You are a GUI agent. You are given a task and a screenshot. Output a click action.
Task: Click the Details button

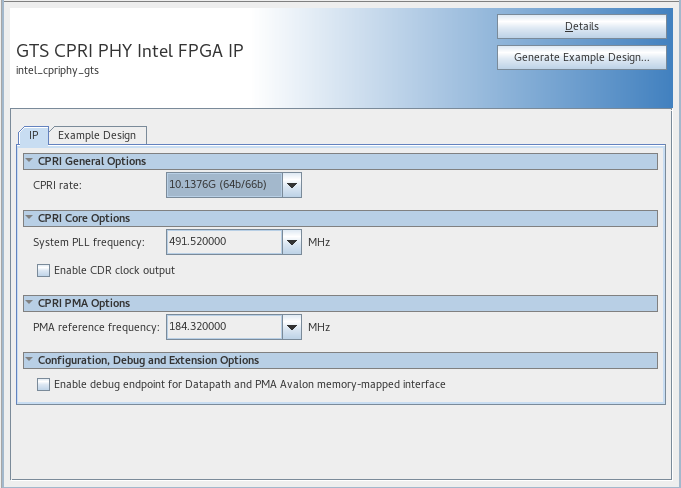[581, 26]
